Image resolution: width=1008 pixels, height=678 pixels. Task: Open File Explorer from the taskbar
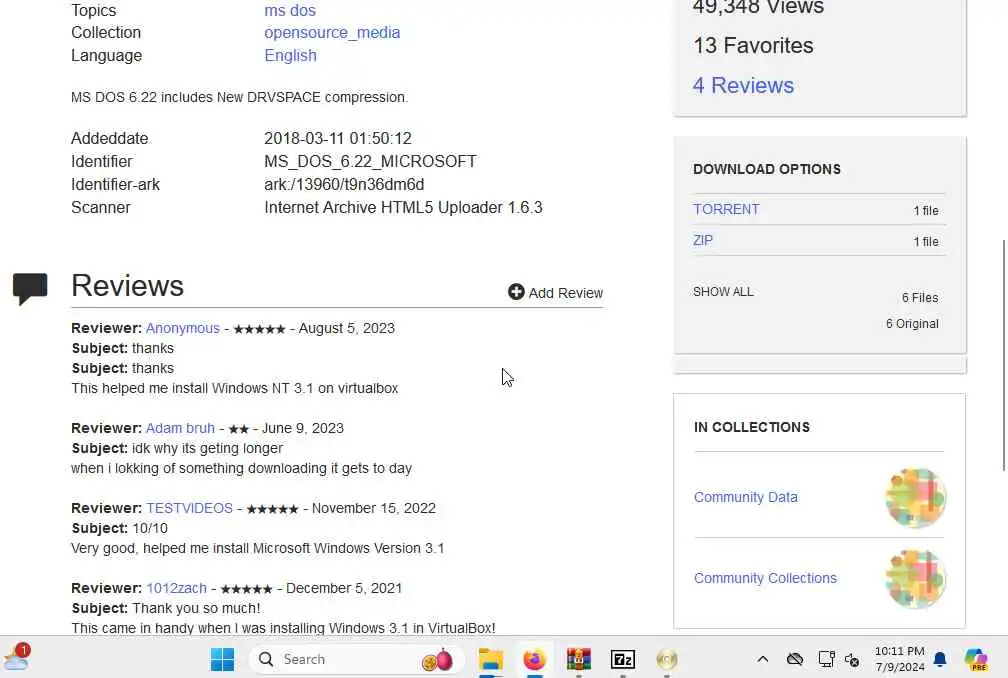coord(490,659)
